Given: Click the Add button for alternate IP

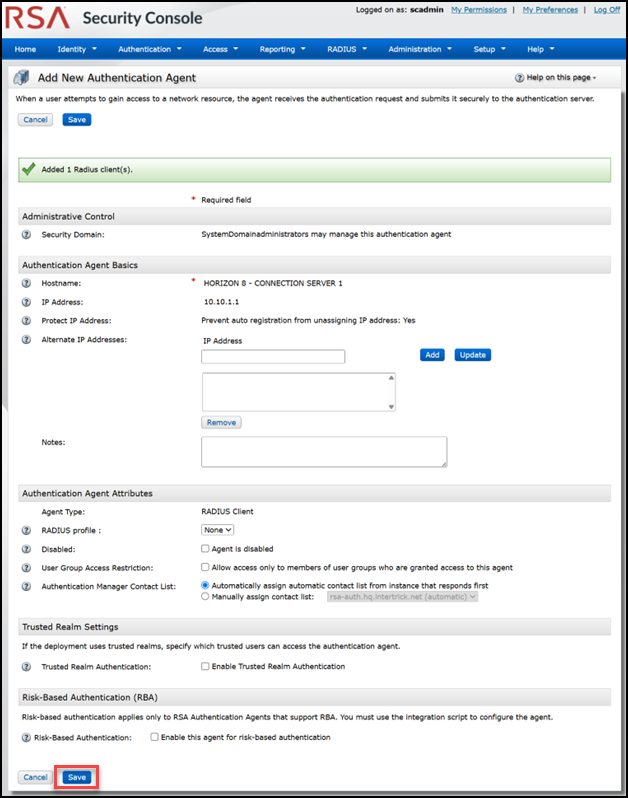Looking at the screenshot, I should click(x=432, y=355).
